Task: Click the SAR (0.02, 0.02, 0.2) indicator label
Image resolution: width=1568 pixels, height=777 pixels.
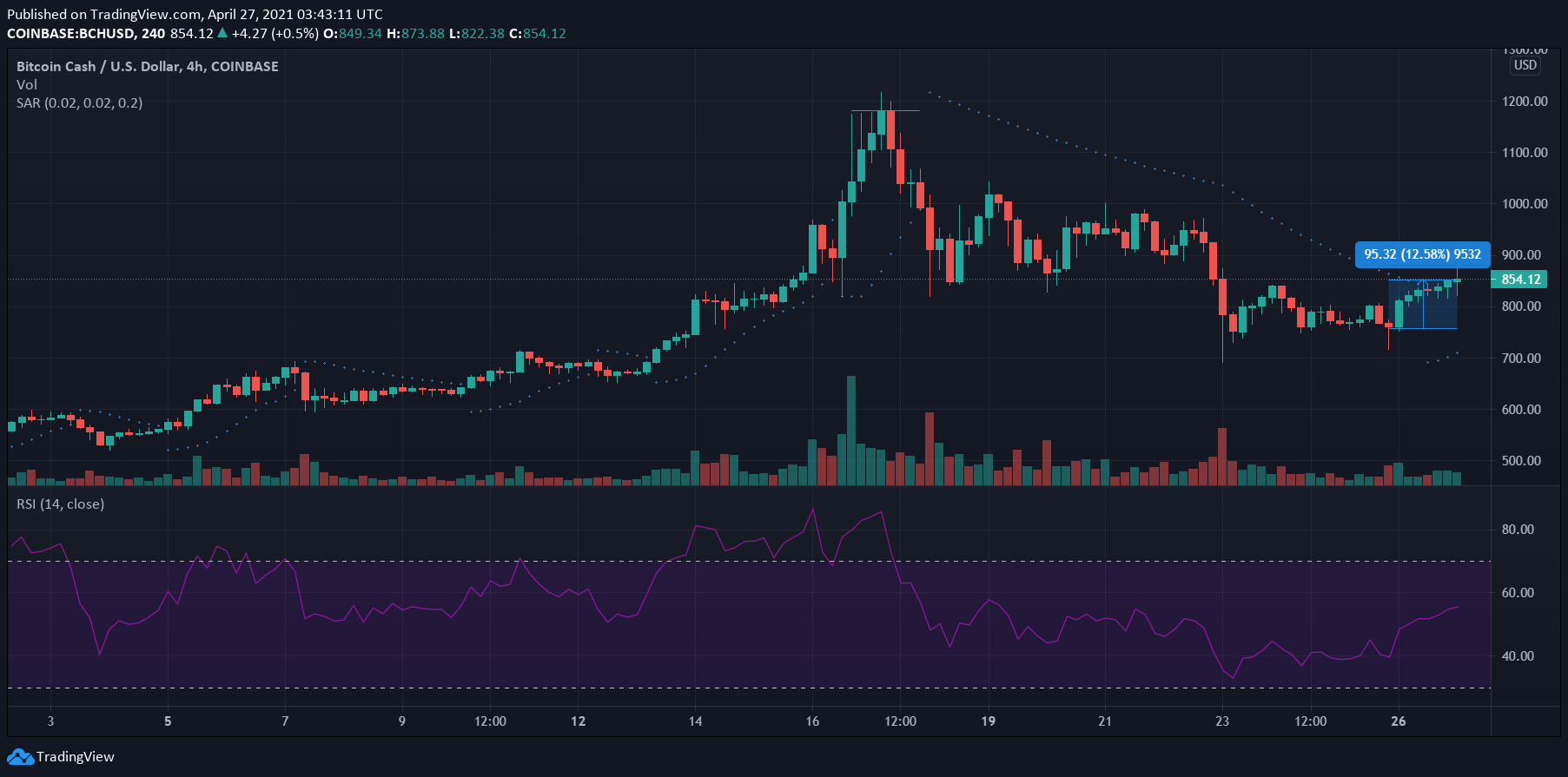Action: click(80, 102)
